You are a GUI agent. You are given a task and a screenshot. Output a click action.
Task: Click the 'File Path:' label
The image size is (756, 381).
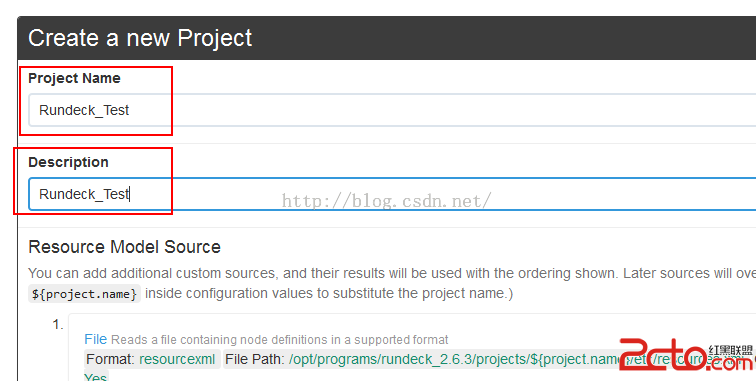255,360
